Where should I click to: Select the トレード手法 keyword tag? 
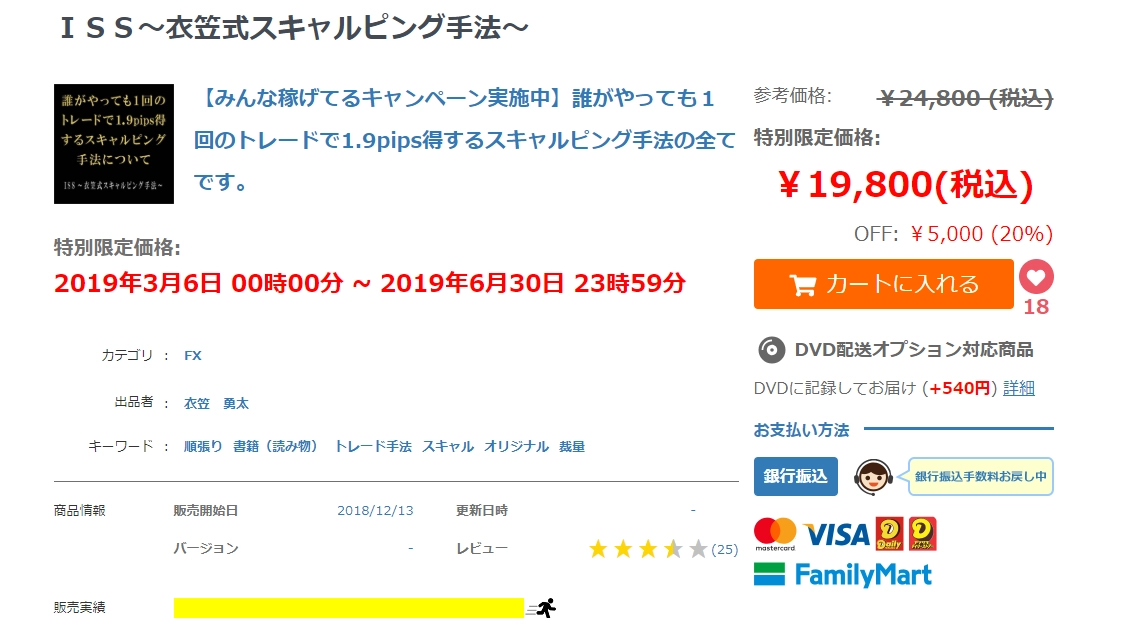373,447
